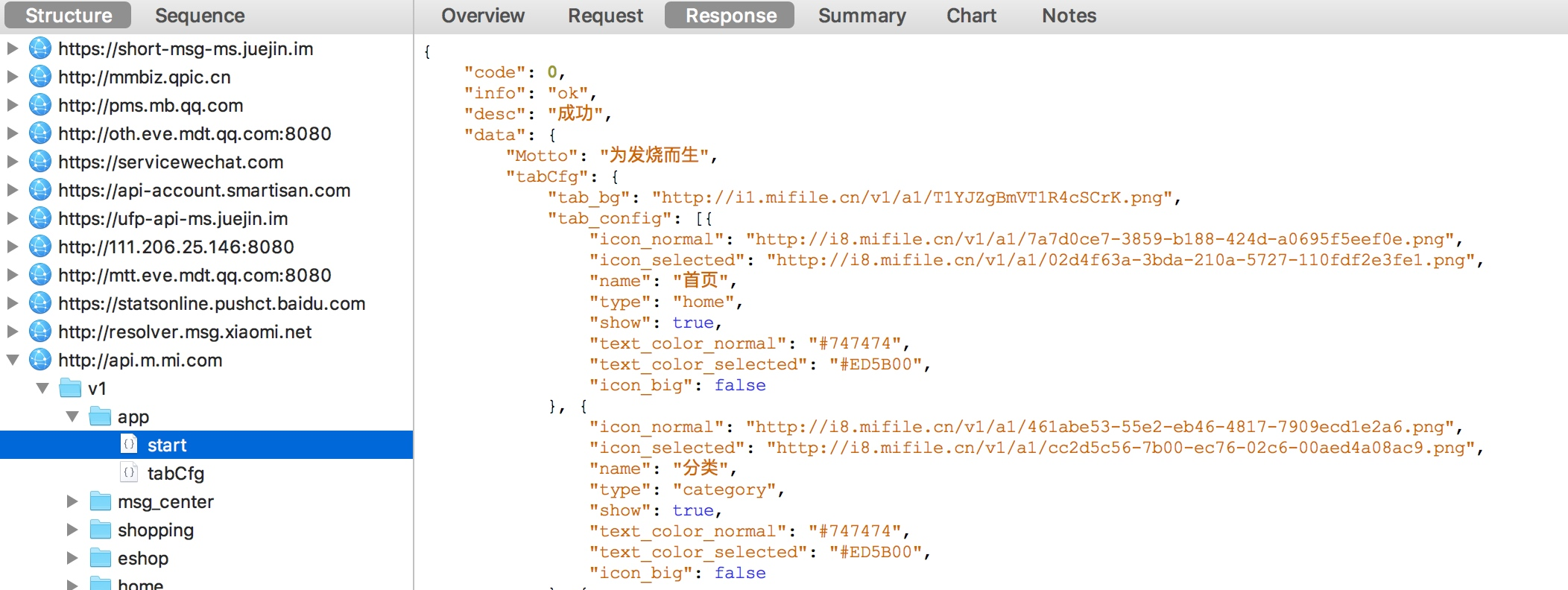Click globe icon of mmbiz.qpic.cn

click(x=40, y=77)
